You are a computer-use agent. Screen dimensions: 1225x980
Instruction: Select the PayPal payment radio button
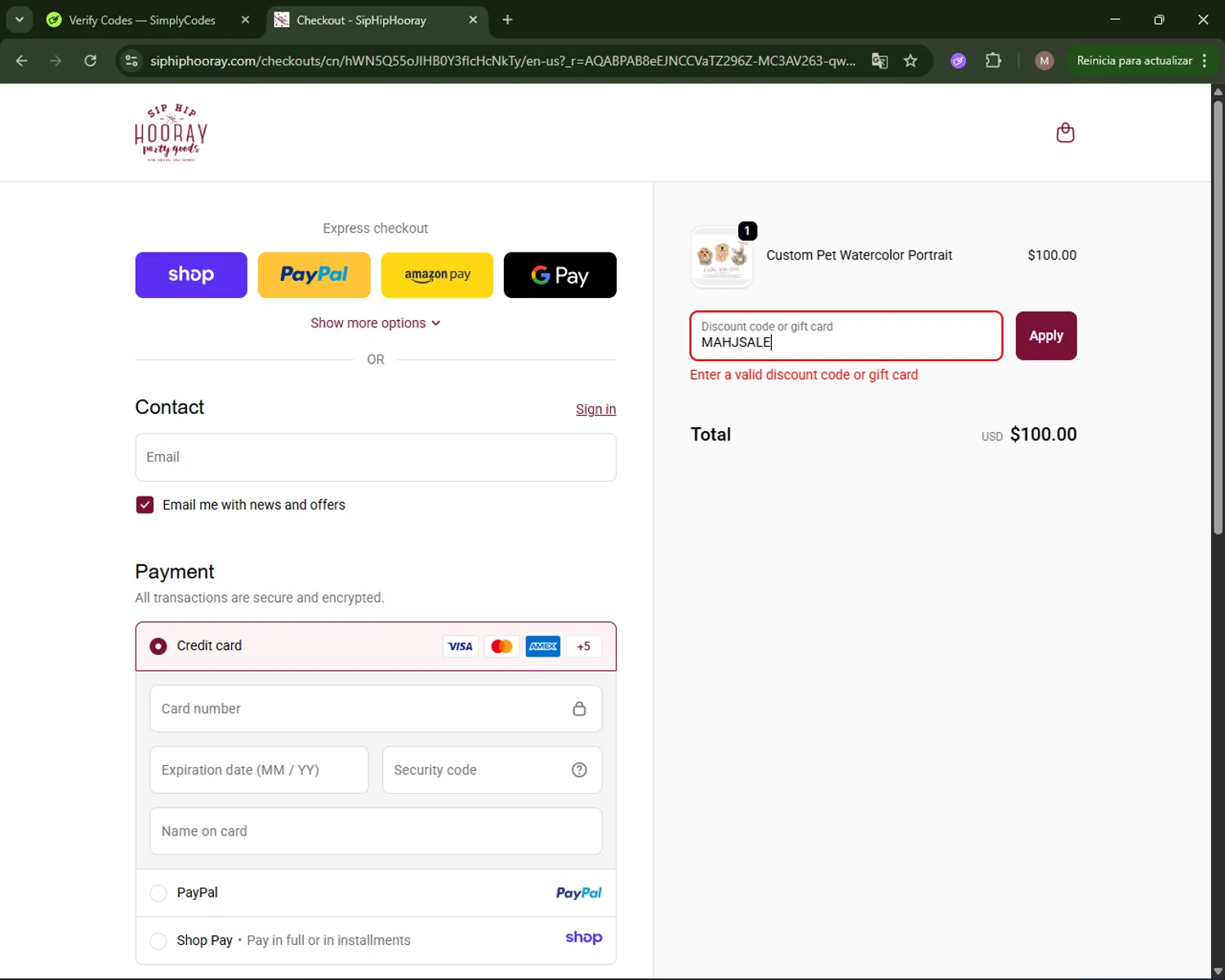[x=158, y=893]
